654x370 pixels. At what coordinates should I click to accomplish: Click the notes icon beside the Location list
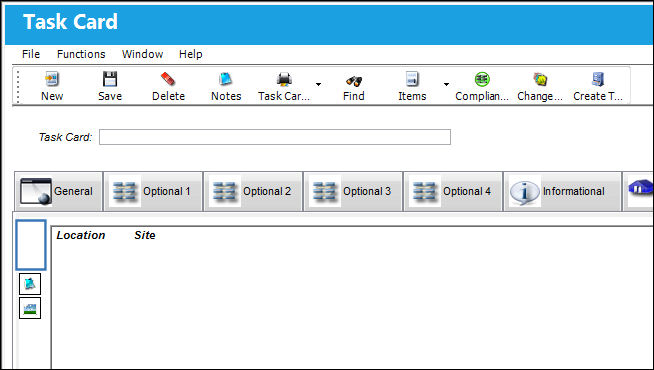click(x=30, y=284)
